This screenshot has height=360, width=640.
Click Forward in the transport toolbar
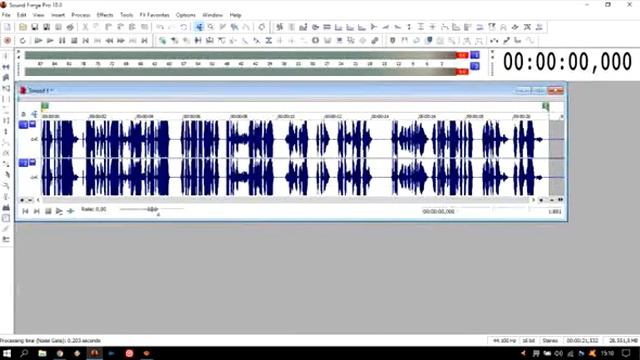click(x=121, y=41)
